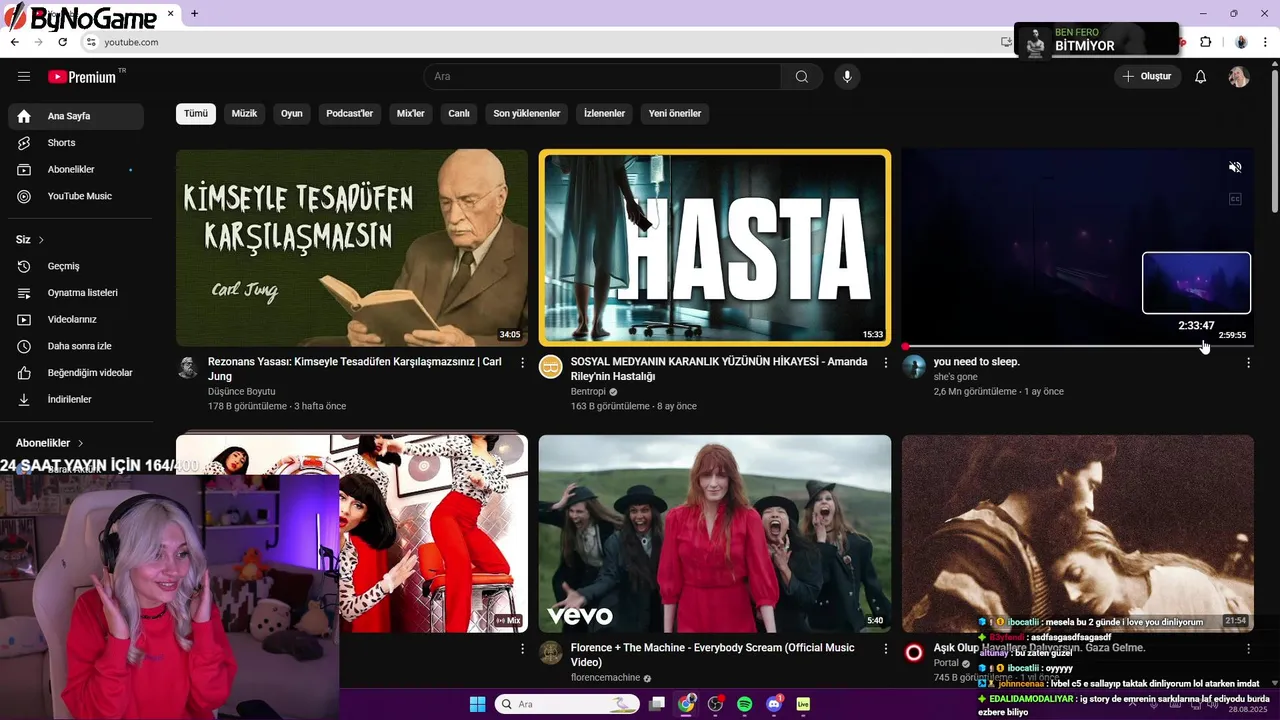The height and width of the screenshot is (720, 1280).
Task: Open the Windows Start menu
Action: 477,704
